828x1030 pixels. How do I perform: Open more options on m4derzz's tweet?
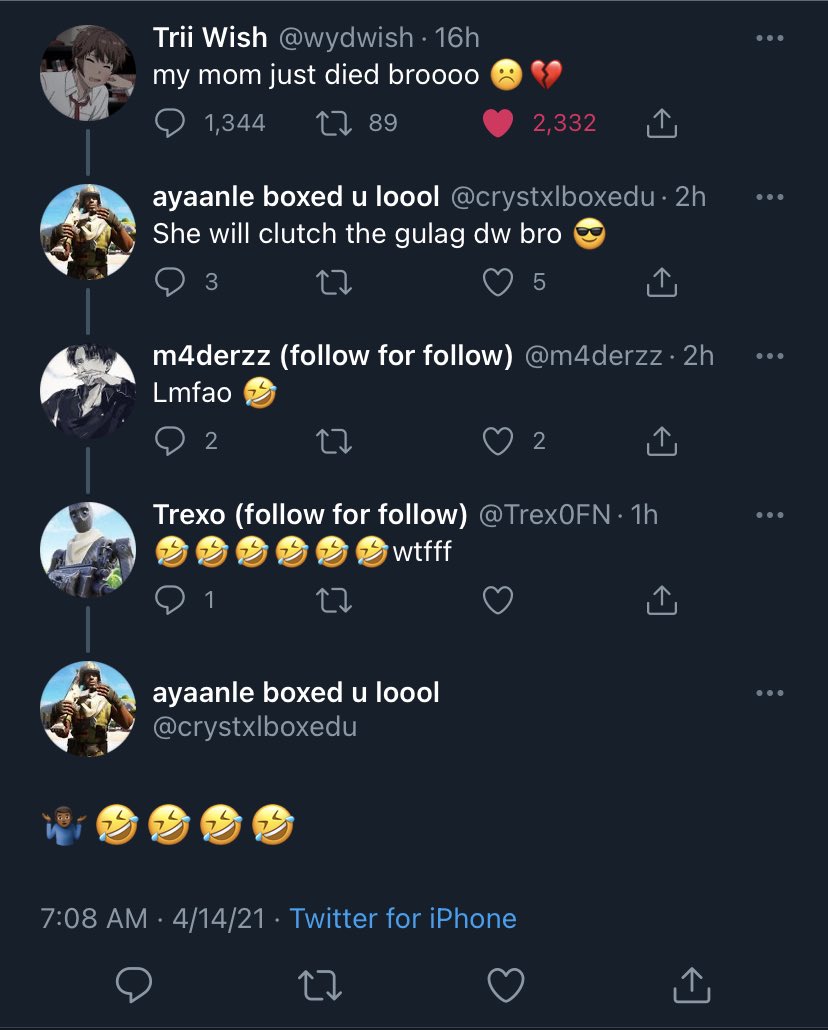tap(769, 356)
